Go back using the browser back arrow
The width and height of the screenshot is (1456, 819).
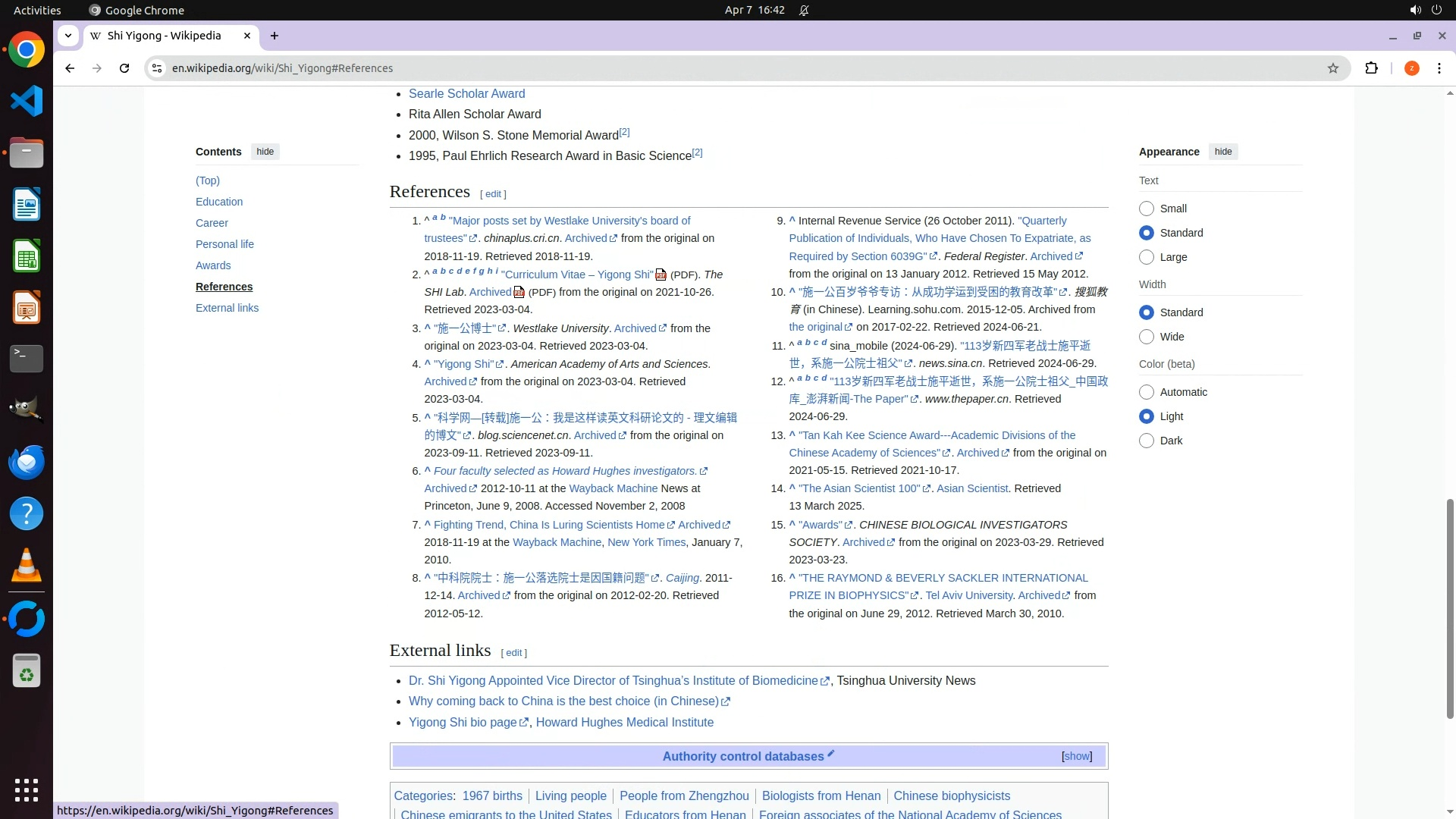(x=70, y=68)
